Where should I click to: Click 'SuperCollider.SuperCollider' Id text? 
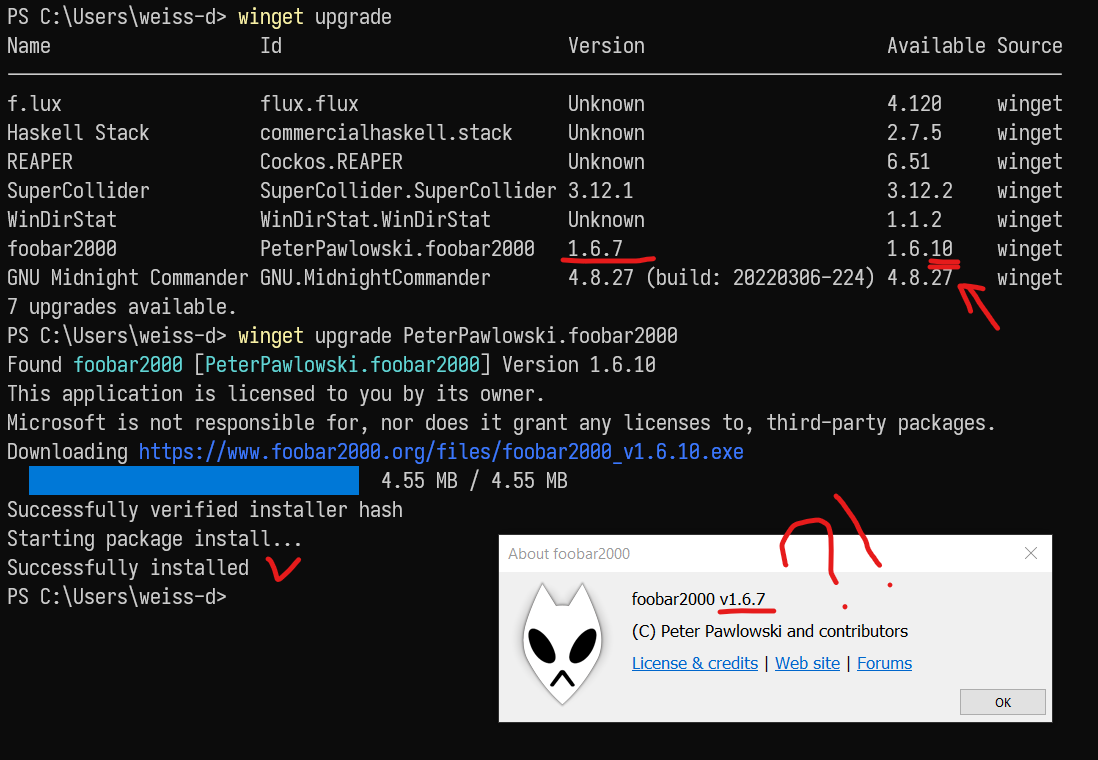408,191
